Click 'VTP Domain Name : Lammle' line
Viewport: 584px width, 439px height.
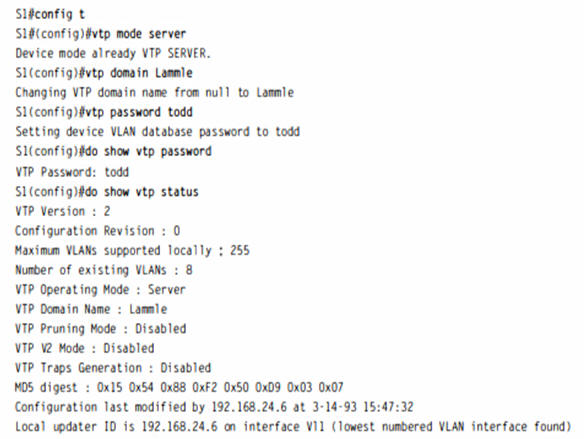pos(91,309)
